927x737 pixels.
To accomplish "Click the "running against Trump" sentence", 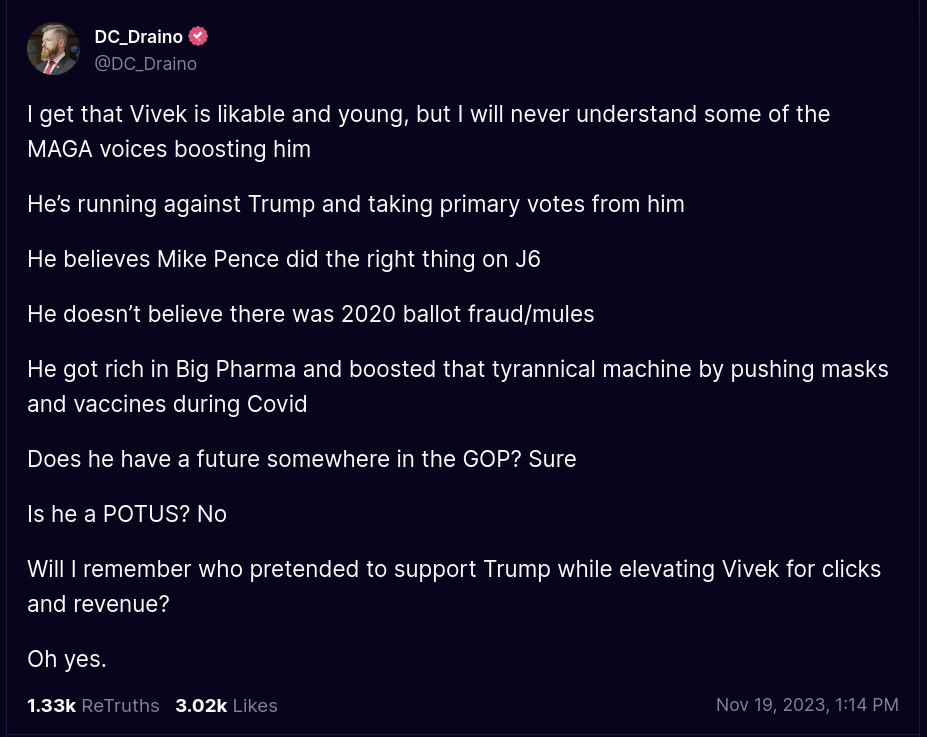I will pos(355,204).
